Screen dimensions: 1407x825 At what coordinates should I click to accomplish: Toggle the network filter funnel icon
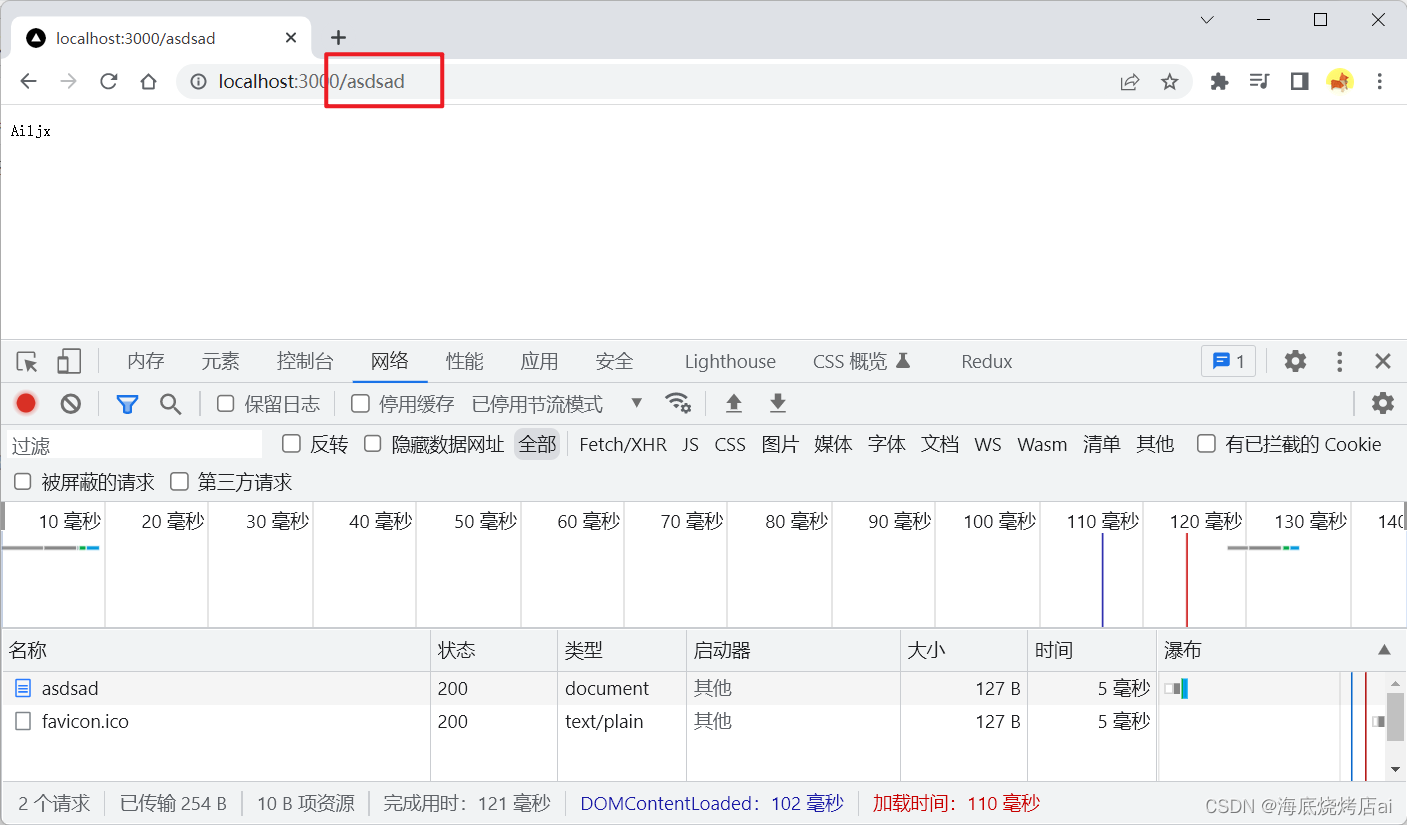click(127, 403)
